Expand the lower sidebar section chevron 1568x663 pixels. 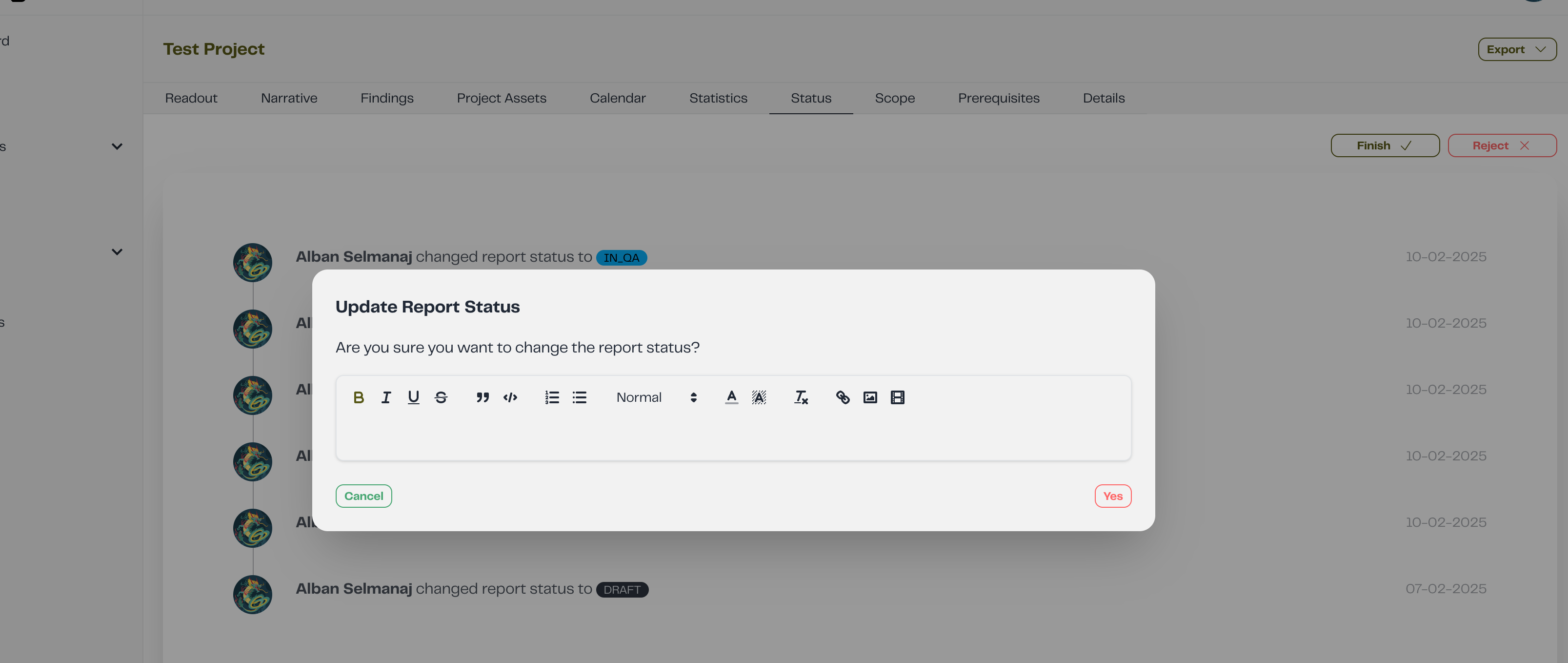tap(117, 251)
